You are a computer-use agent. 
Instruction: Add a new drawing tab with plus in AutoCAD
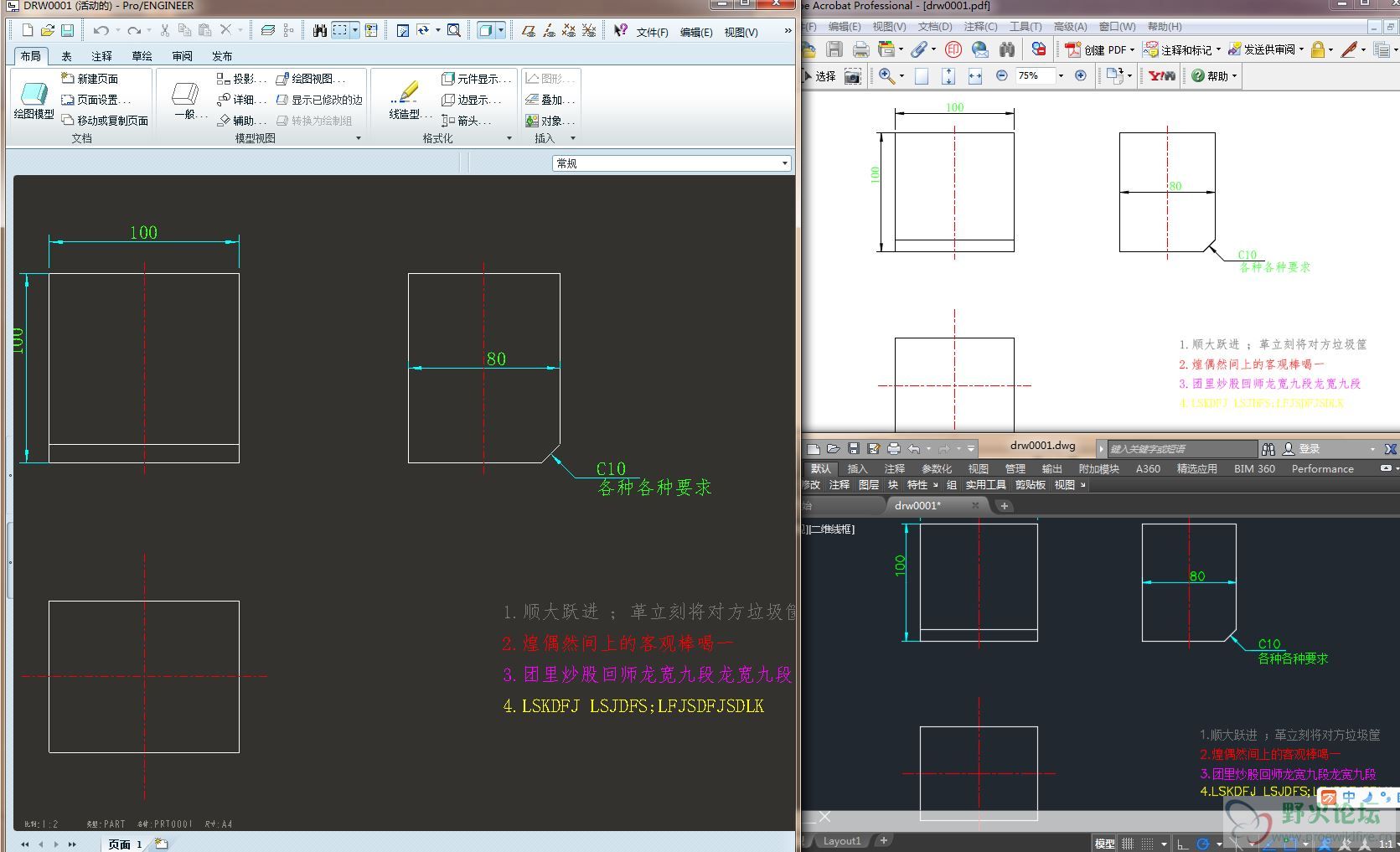(1004, 506)
